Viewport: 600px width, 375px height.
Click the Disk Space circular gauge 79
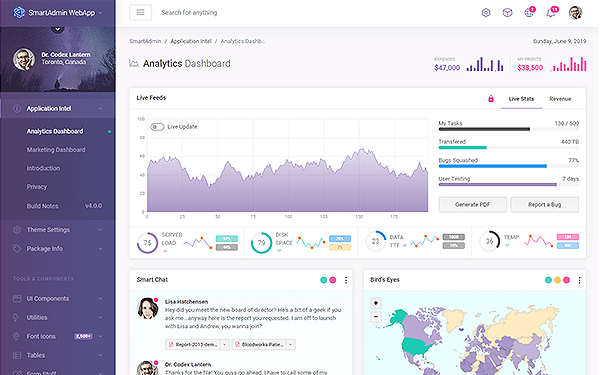point(261,243)
